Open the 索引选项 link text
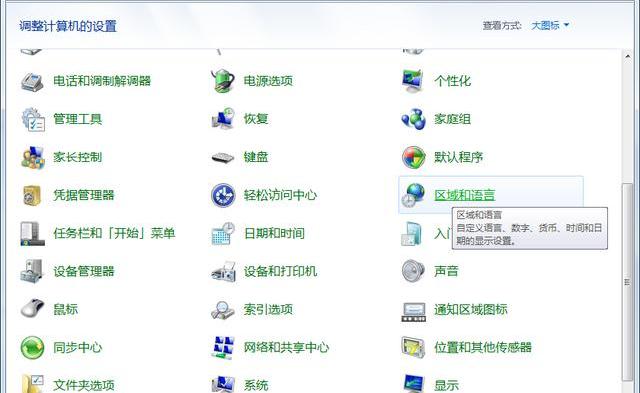This screenshot has height=393, width=640. click(268, 310)
